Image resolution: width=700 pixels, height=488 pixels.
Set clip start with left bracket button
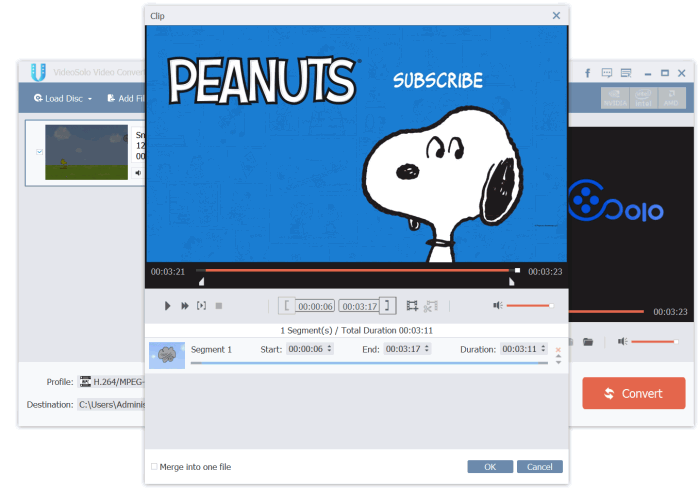286,306
